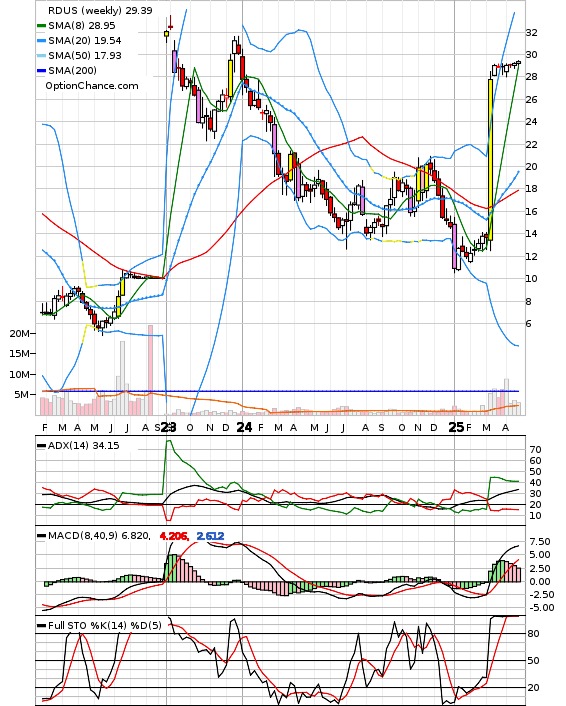Screen dimensions: 566x706
Task: Click the 32 price level axis label
Action: pyautogui.click(x=531, y=32)
